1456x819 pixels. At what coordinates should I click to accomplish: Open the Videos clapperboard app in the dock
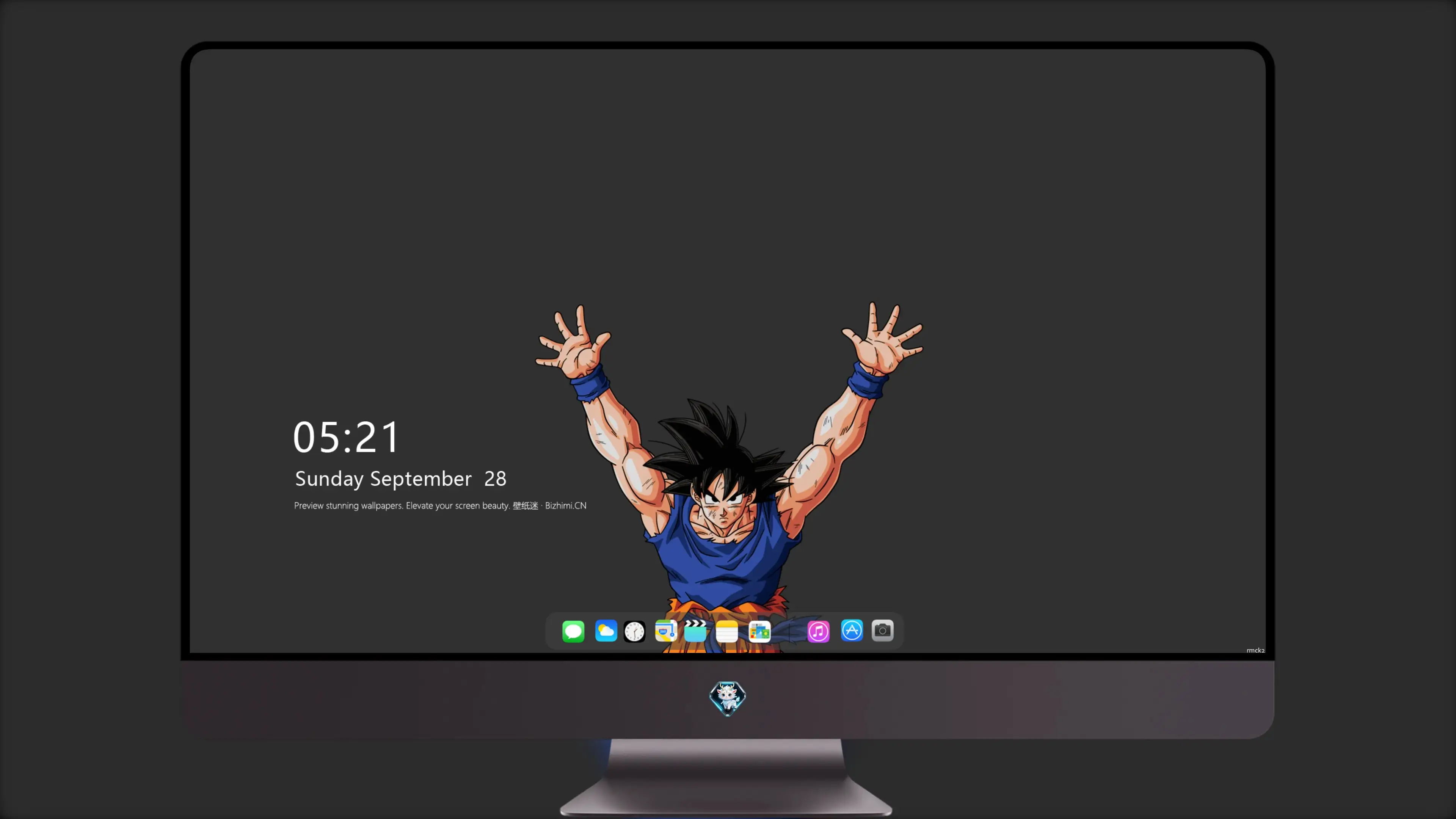[x=695, y=631]
